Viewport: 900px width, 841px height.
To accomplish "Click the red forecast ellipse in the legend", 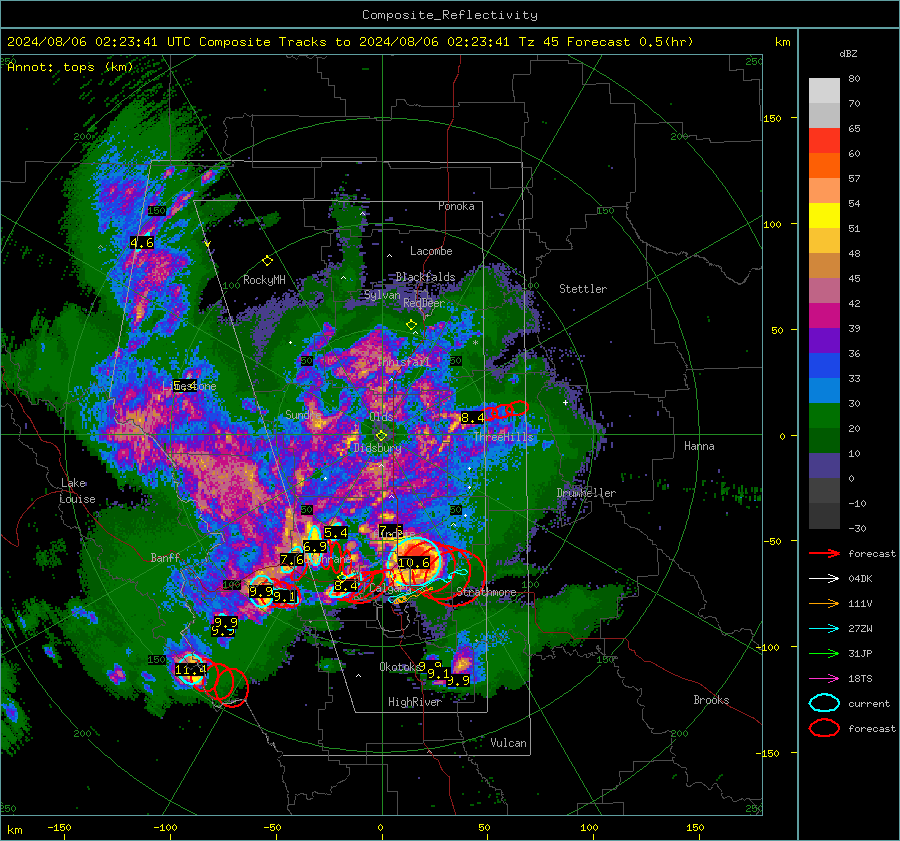I will click(x=824, y=728).
